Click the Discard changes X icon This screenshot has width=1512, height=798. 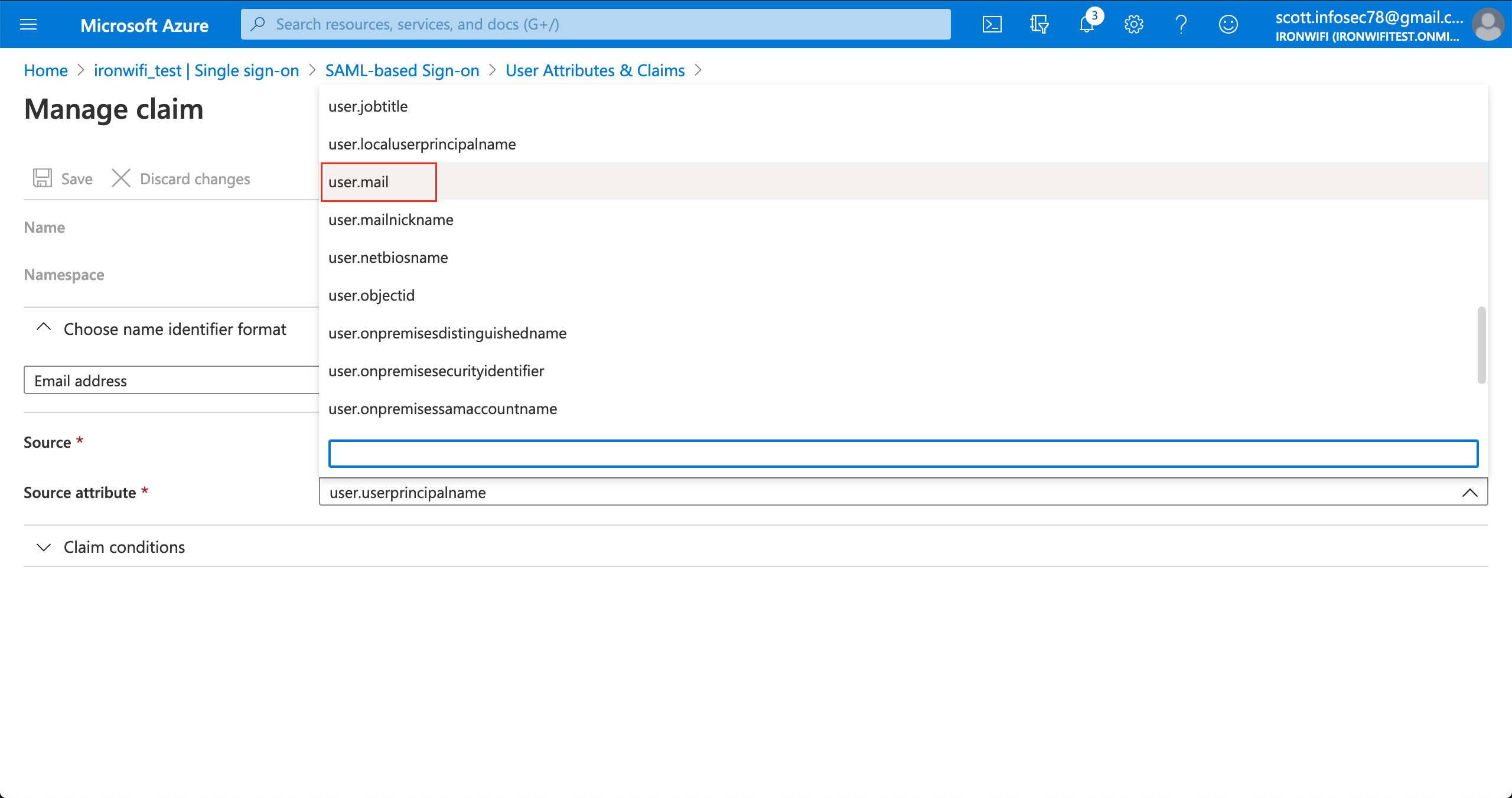coord(121,178)
